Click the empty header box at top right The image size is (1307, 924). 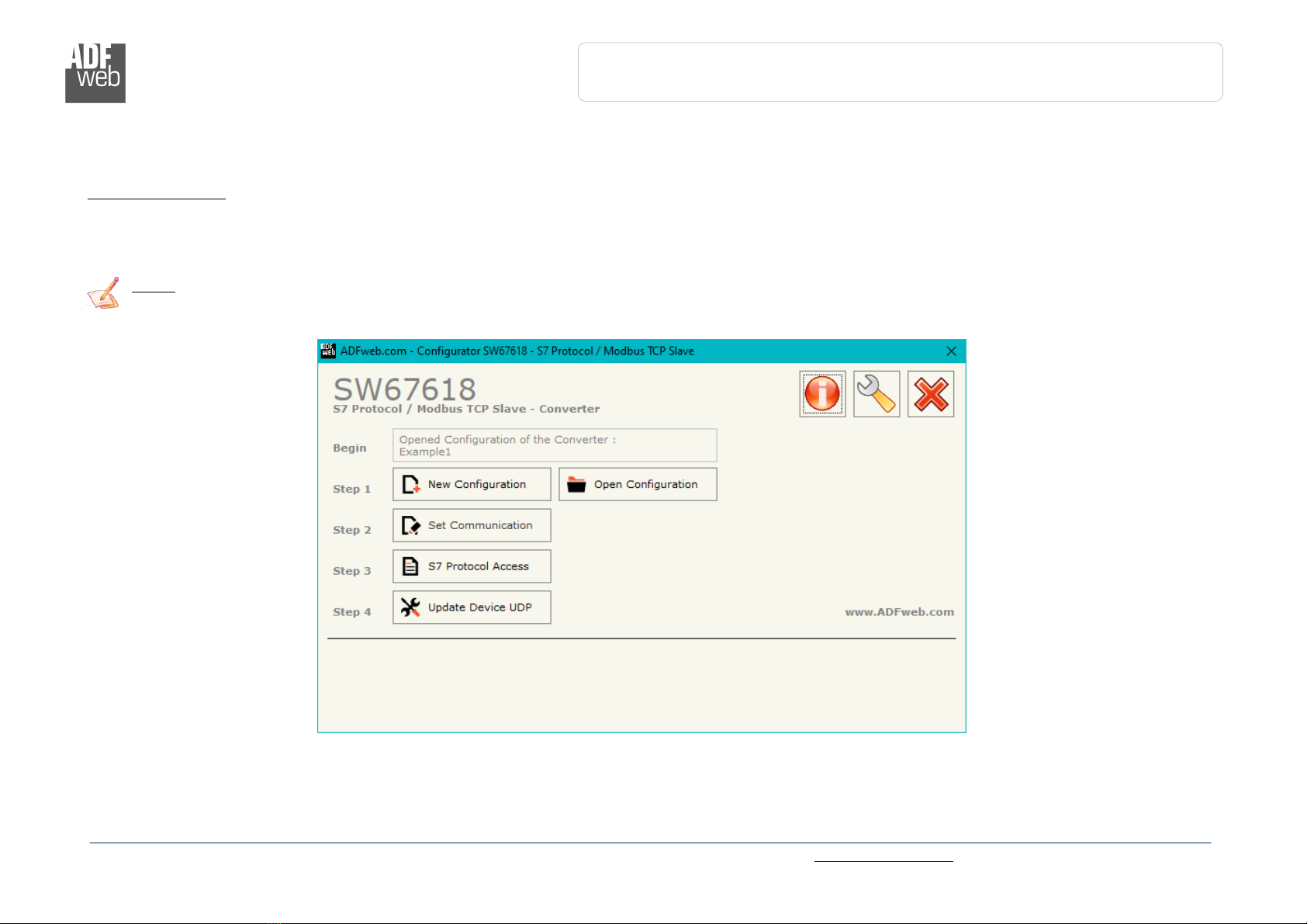901,72
